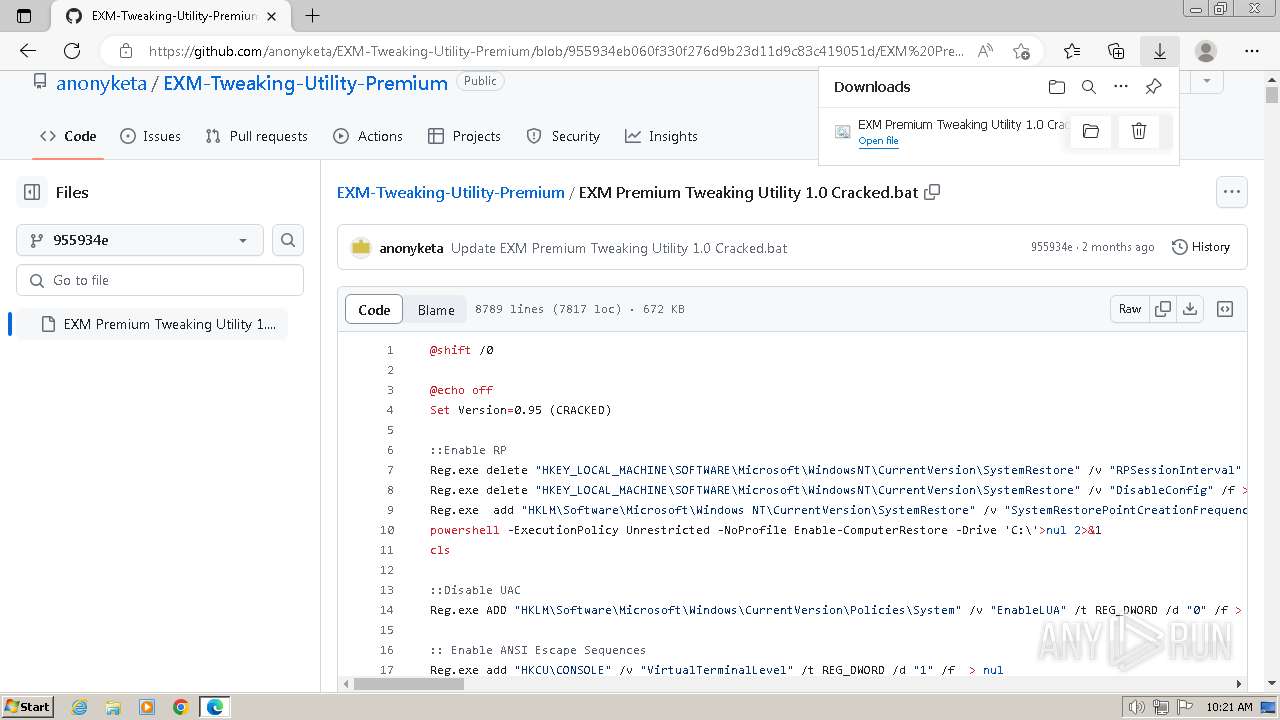Show downloaded file in folder
1280x720 pixels.
[x=1091, y=131]
